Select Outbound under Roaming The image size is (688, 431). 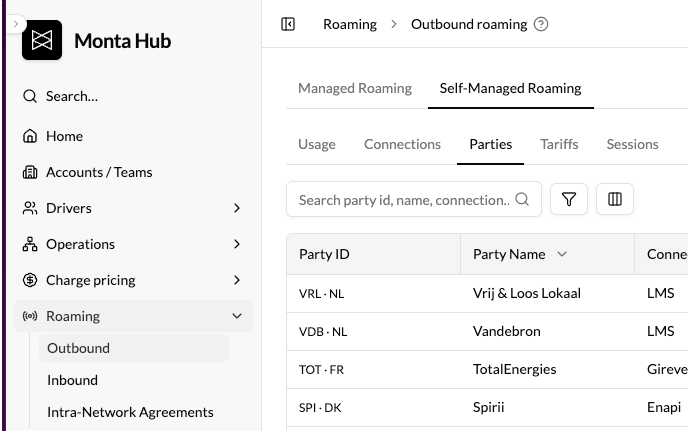[x=134, y=348]
